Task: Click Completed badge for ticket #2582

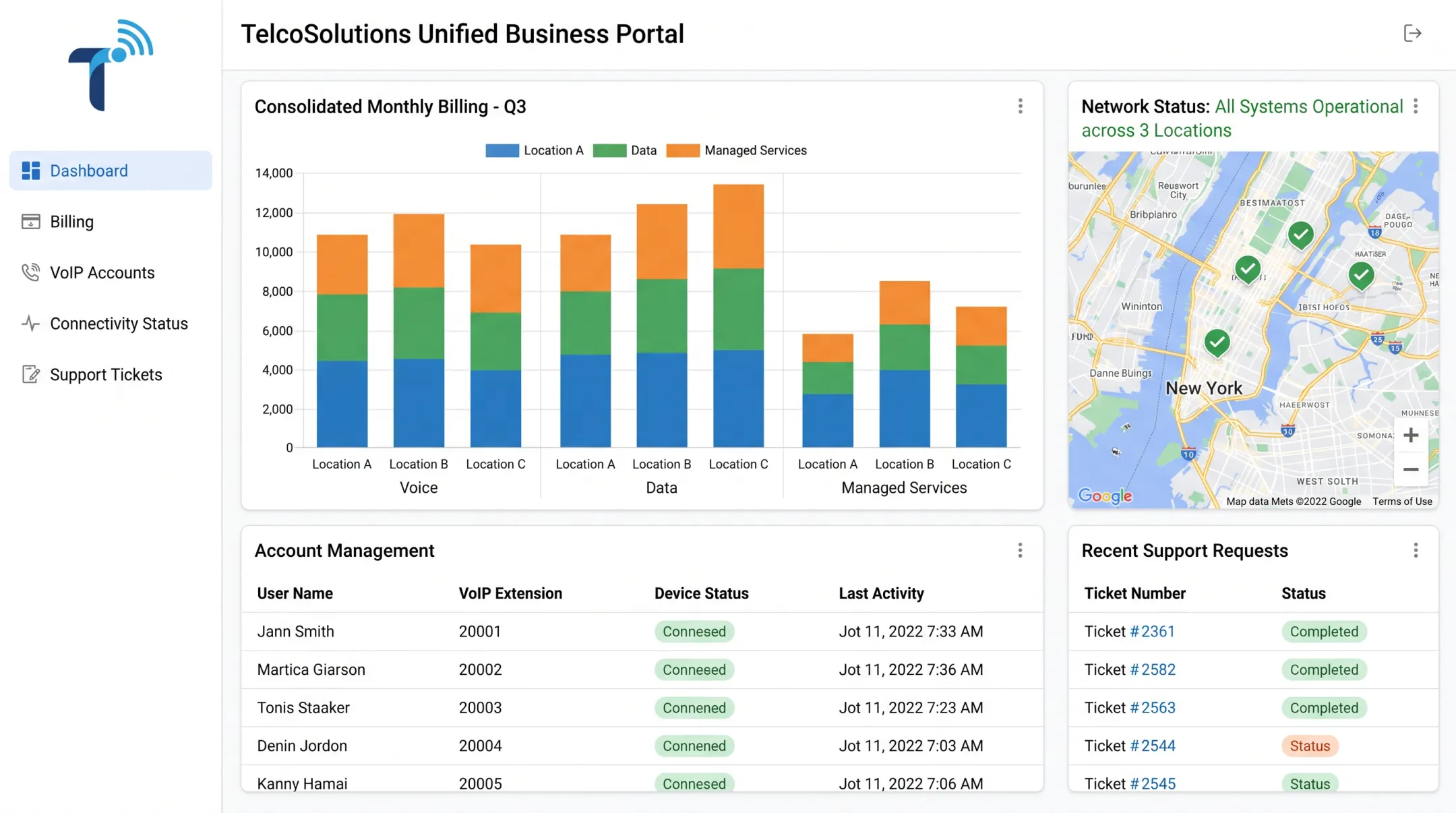Action: pyautogui.click(x=1324, y=669)
